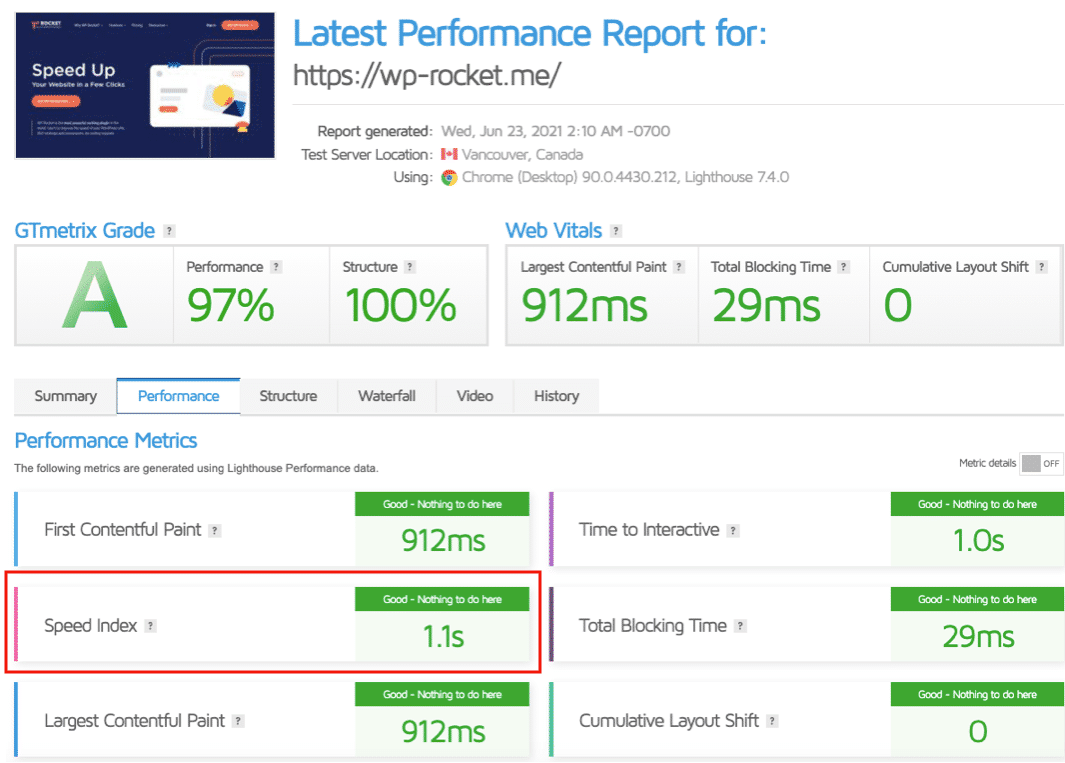Screen dimensions: 1065x763
Task: Go to the History tab
Action: pyautogui.click(x=556, y=396)
